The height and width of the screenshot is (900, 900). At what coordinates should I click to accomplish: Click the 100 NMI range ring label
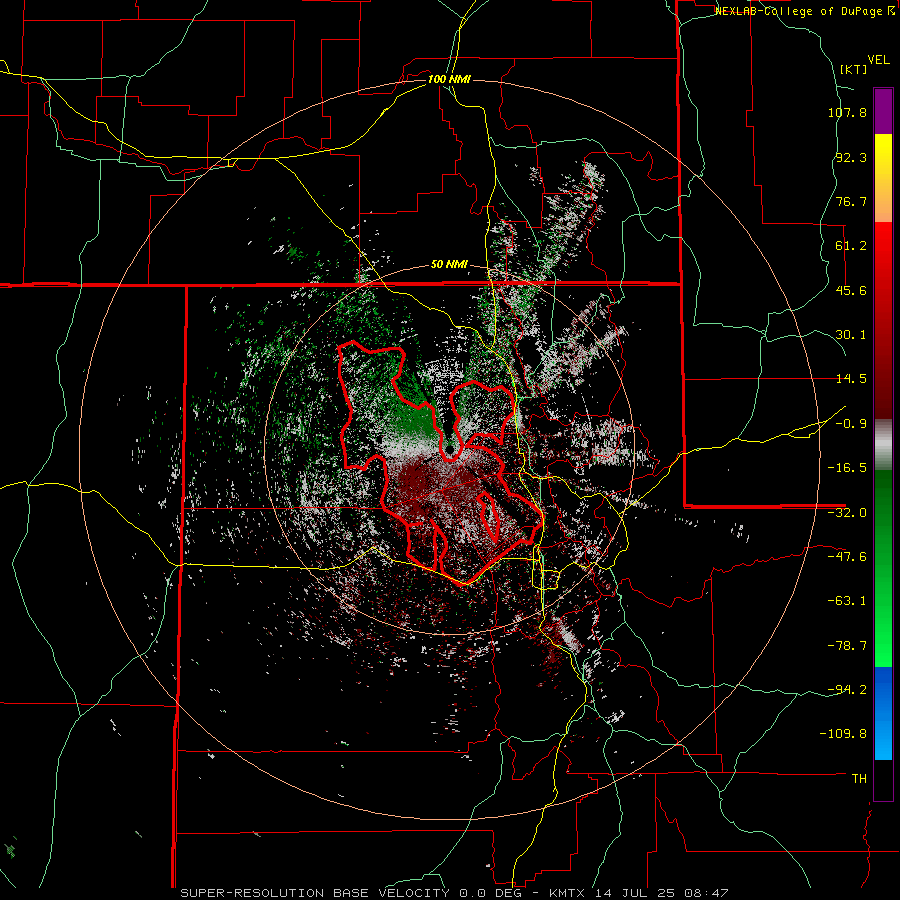point(449,79)
